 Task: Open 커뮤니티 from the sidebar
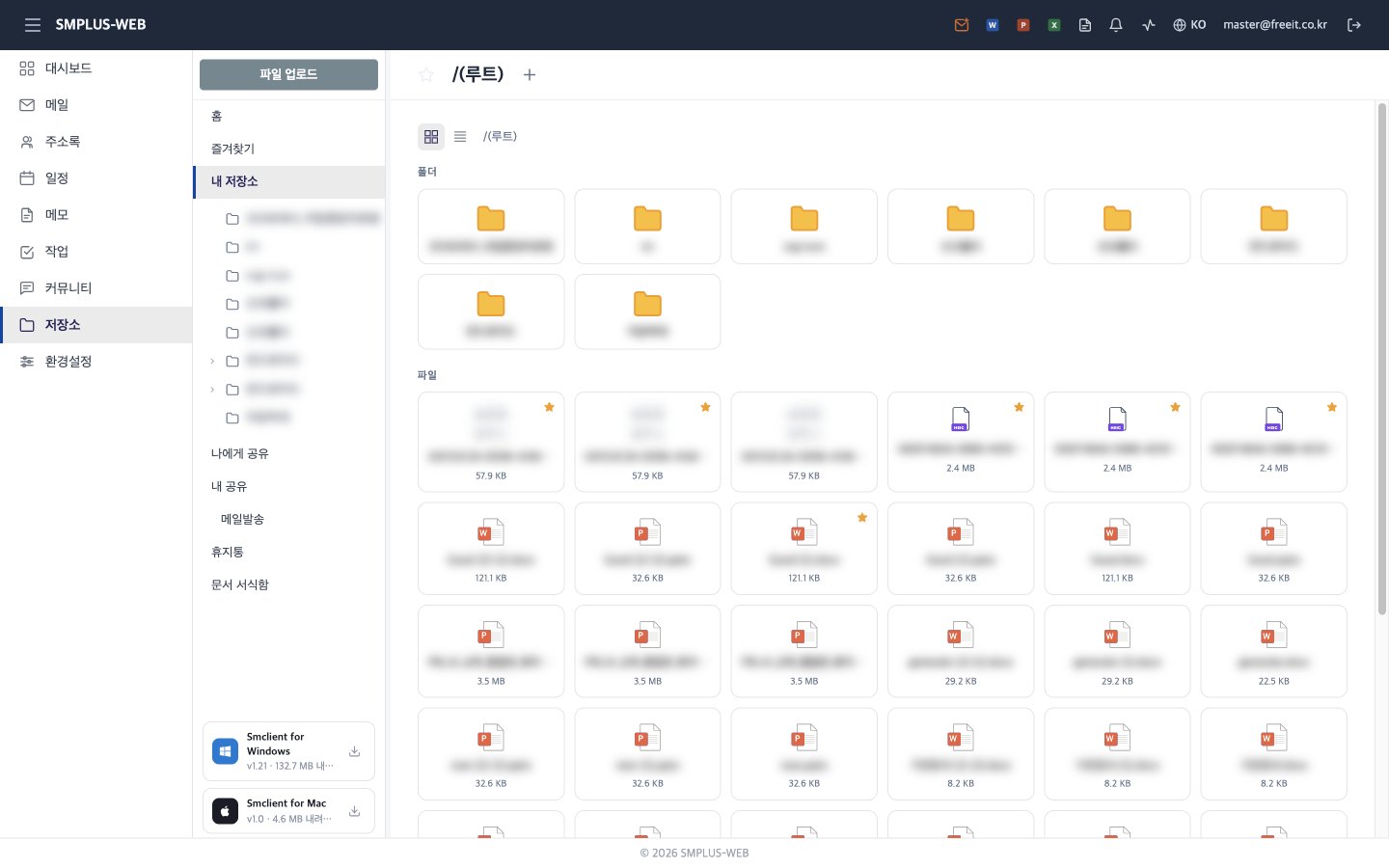coord(96,288)
